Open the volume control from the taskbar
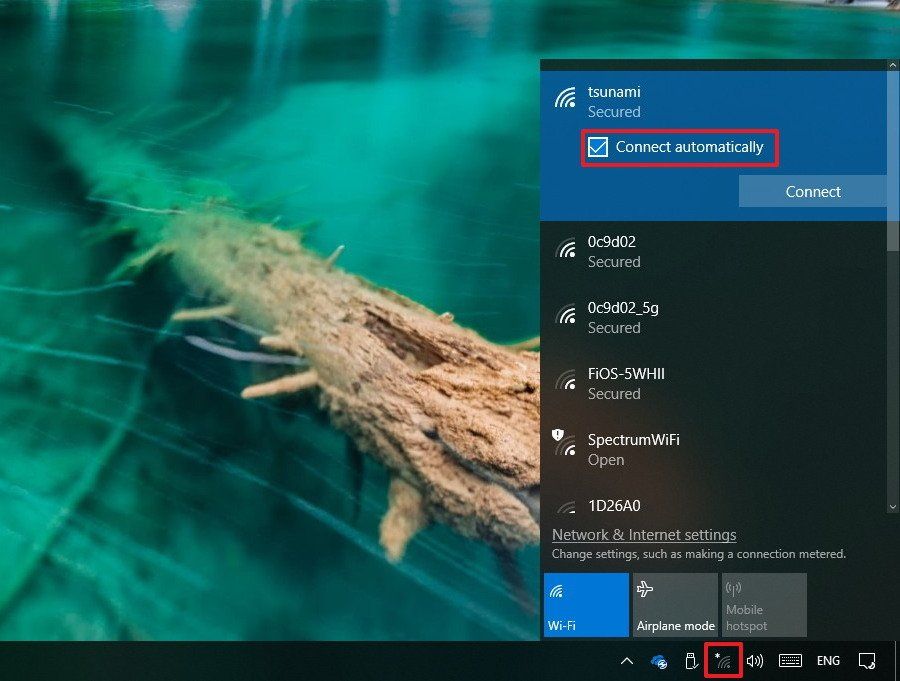Image resolution: width=900 pixels, height=681 pixels. [755, 660]
